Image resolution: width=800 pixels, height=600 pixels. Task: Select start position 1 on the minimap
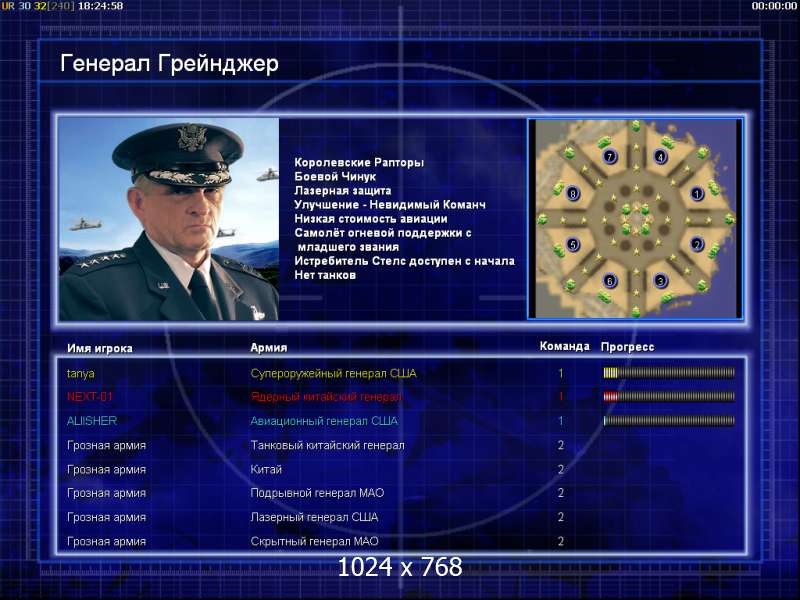697,194
